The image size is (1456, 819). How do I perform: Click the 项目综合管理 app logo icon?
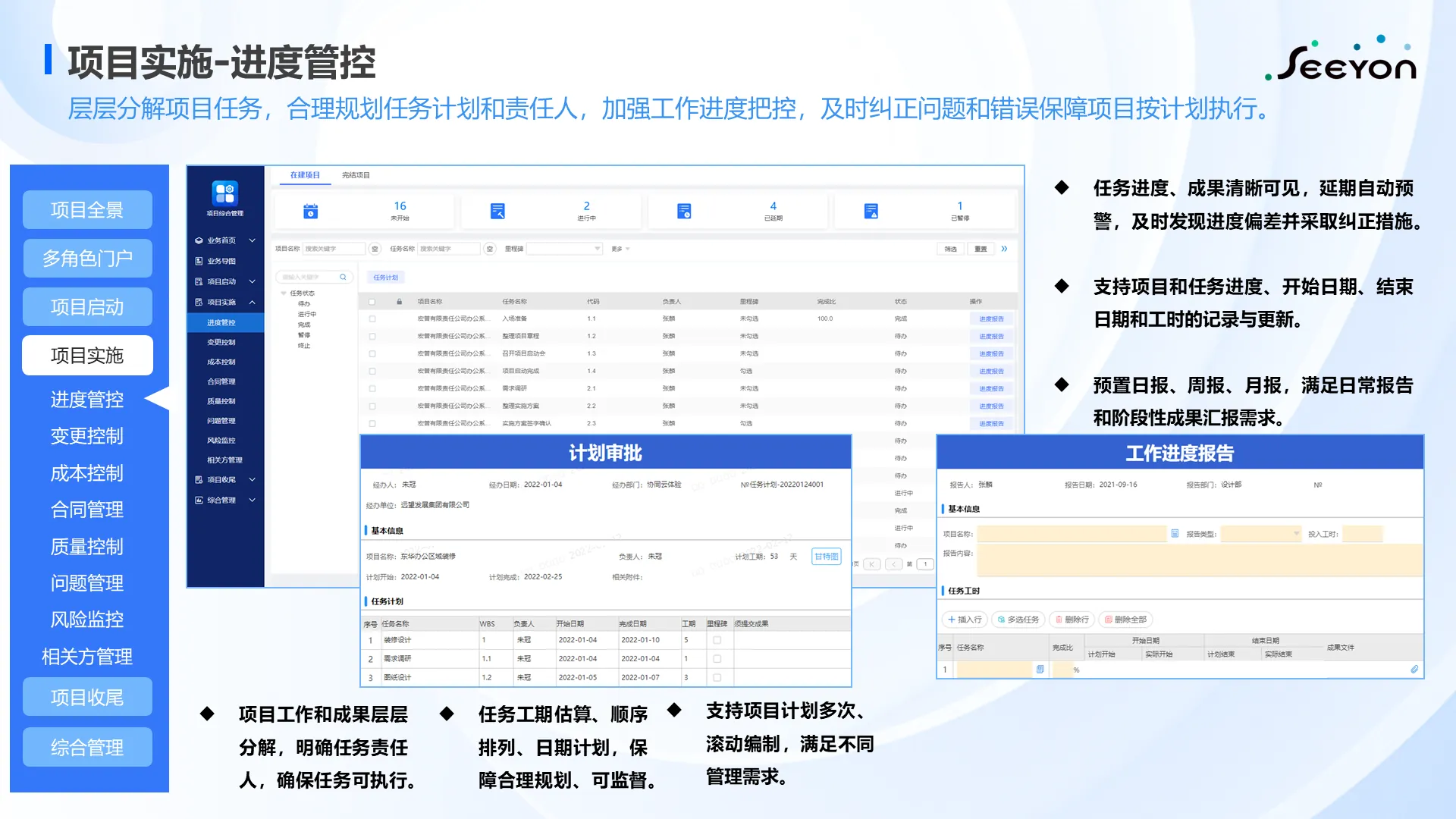coord(225,193)
